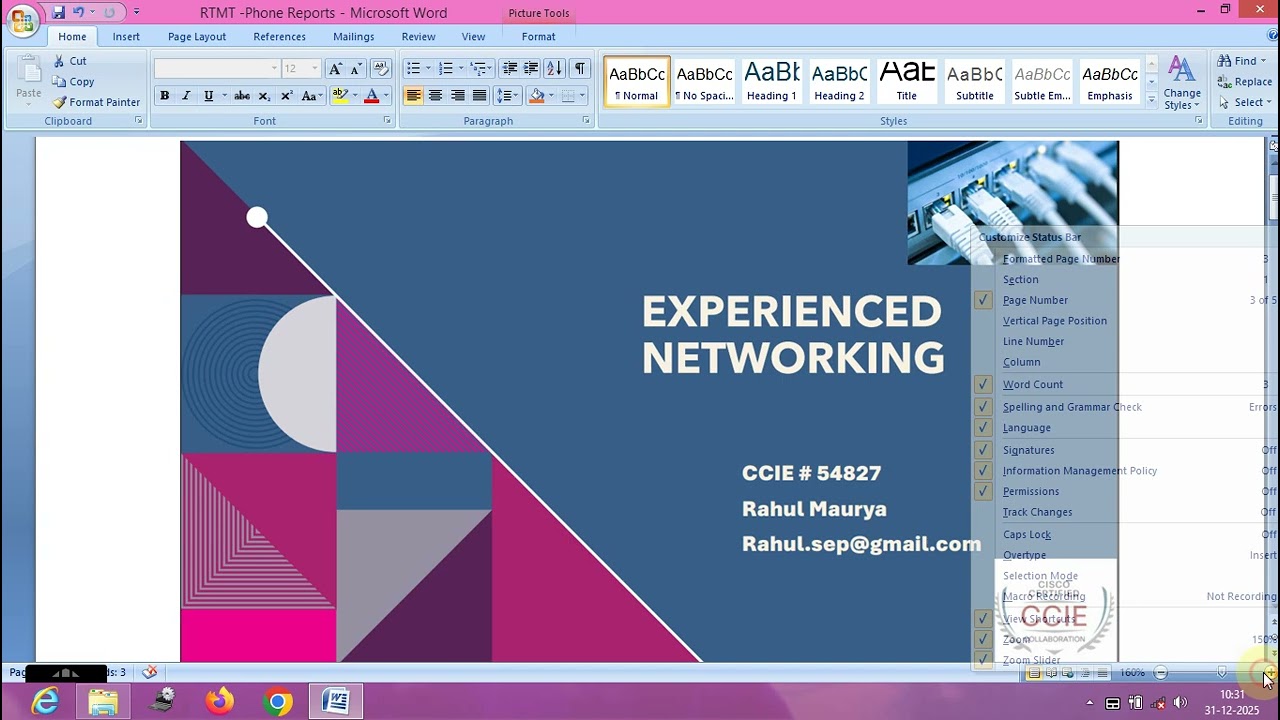Image resolution: width=1280 pixels, height=720 pixels.
Task: Open the font name dropdown
Action: (x=274, y=69)
